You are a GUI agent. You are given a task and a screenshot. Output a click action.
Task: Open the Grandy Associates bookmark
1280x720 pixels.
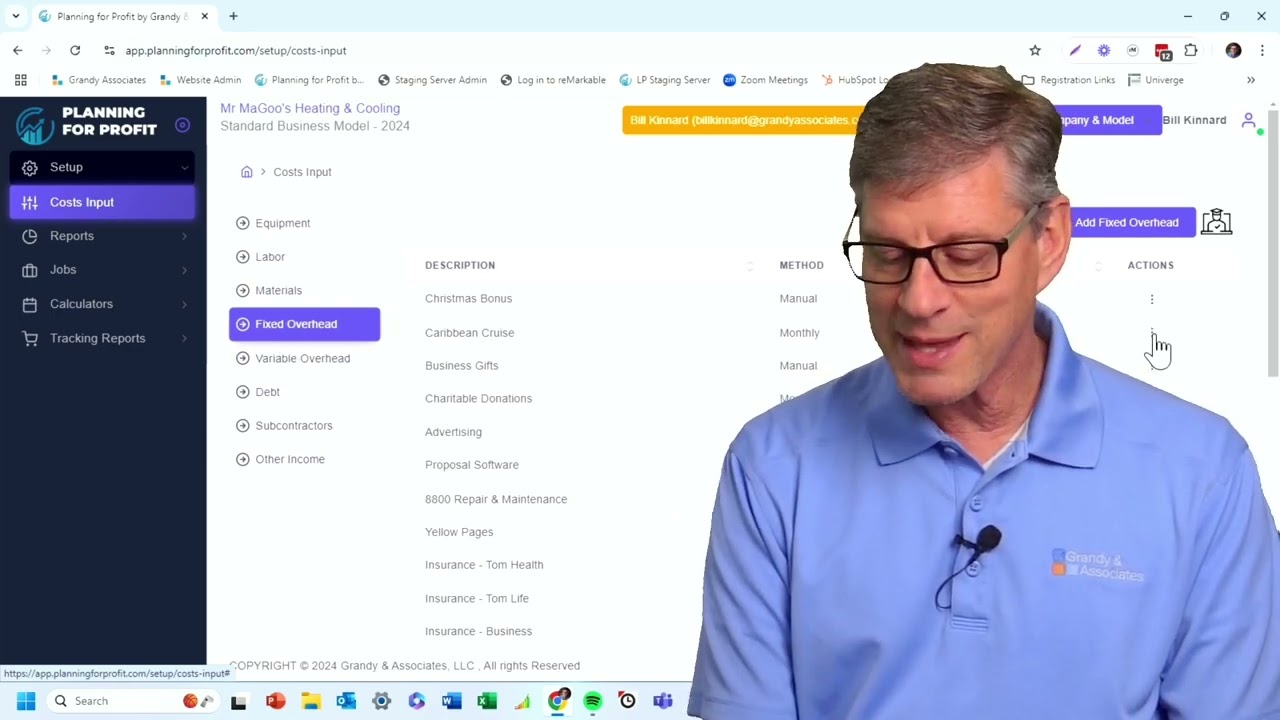(98, 80)
